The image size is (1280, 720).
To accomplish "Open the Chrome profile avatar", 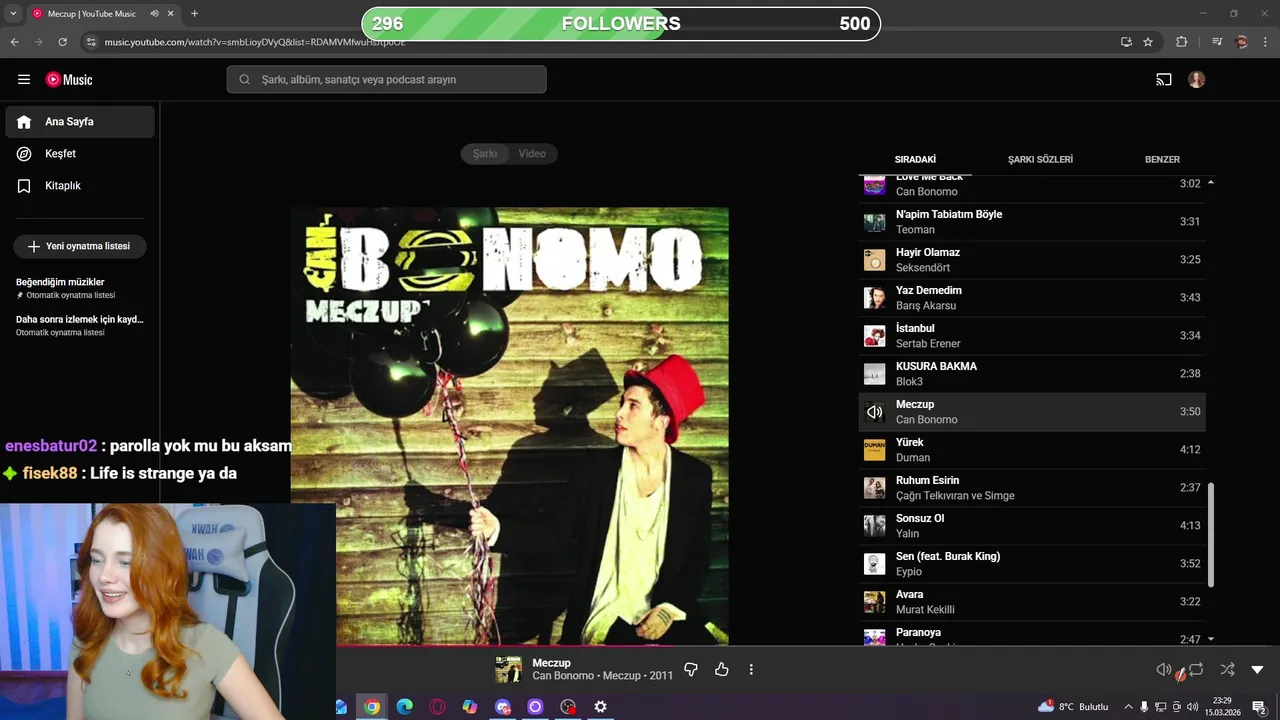I will click(1242, 42).
